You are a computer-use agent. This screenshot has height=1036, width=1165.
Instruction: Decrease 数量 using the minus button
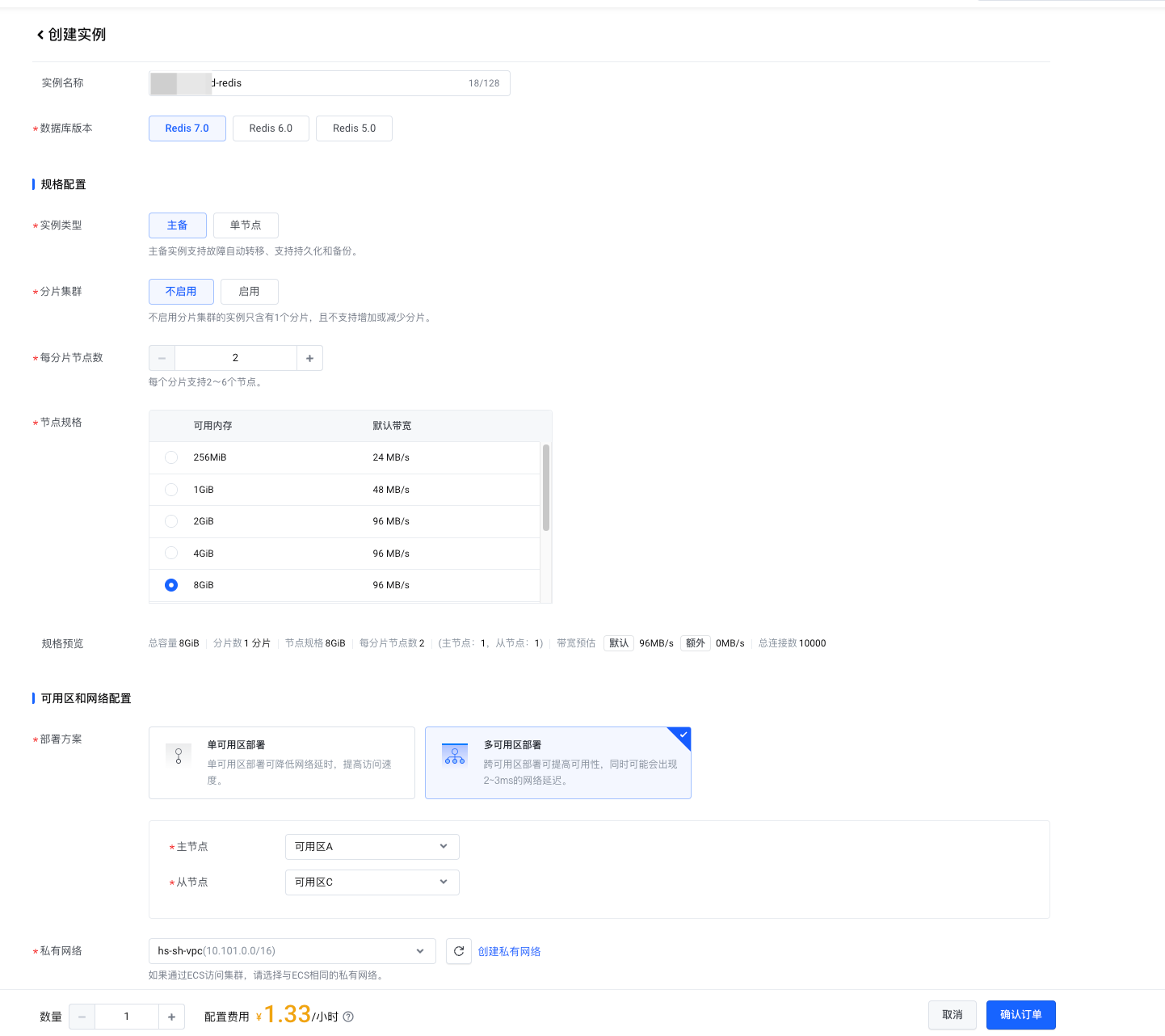(82, 1017)
